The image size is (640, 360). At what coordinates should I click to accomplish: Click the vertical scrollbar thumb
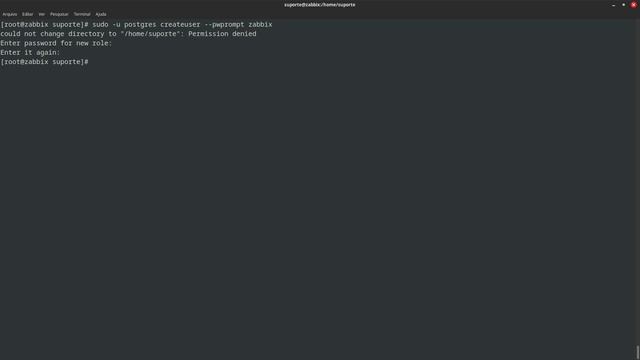638,352
